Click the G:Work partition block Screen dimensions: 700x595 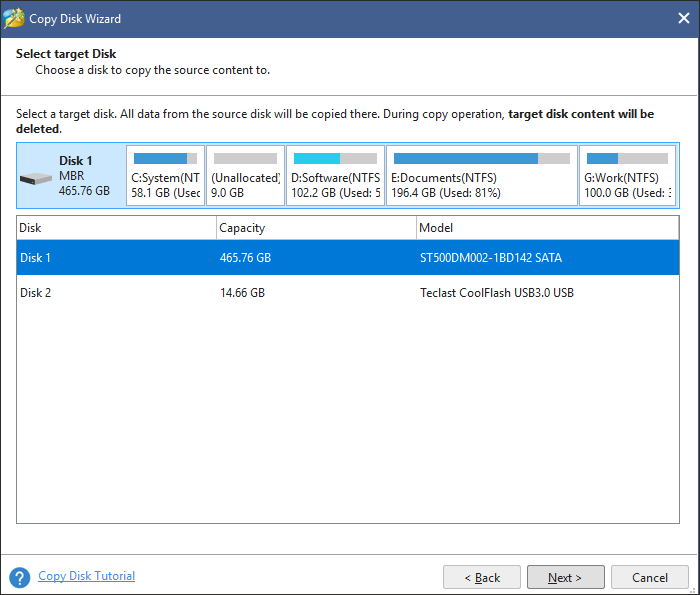[x=628, y=175]
